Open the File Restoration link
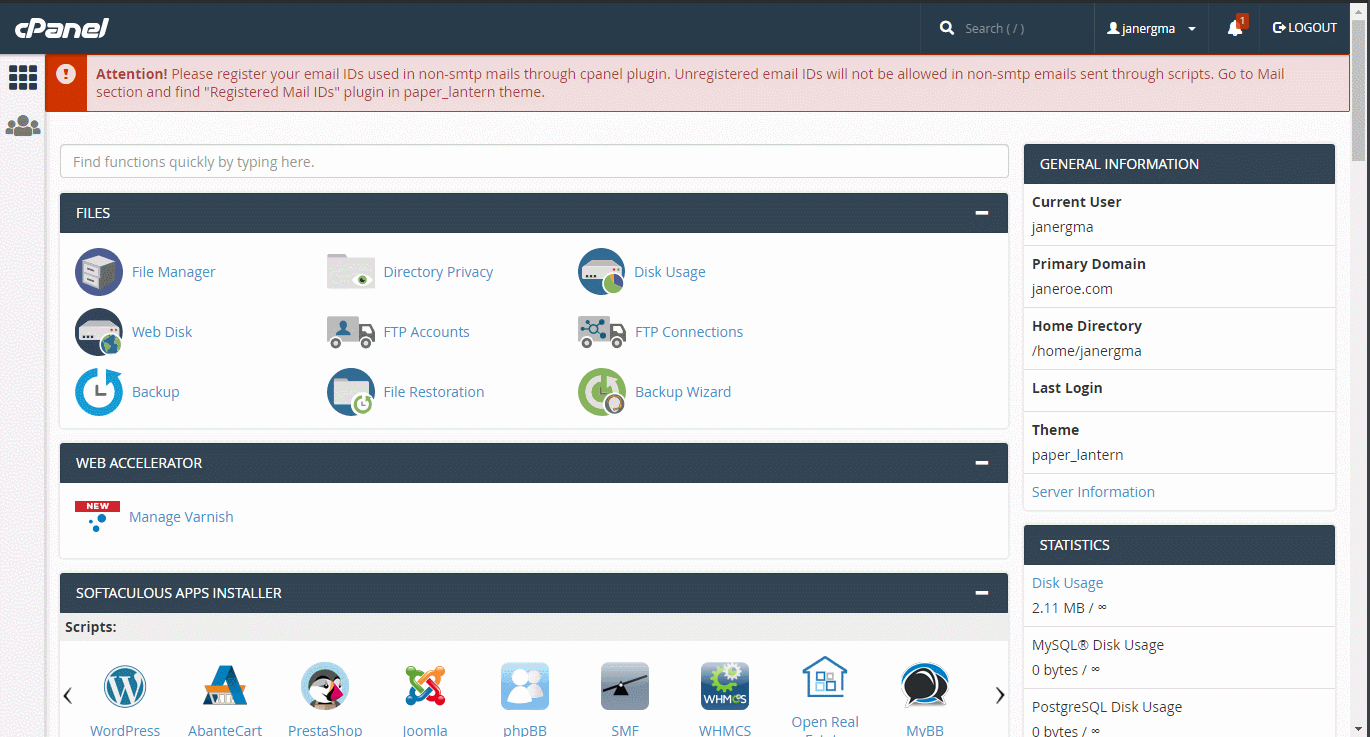This screenshot has width=1370, height=737. [434, 392]
